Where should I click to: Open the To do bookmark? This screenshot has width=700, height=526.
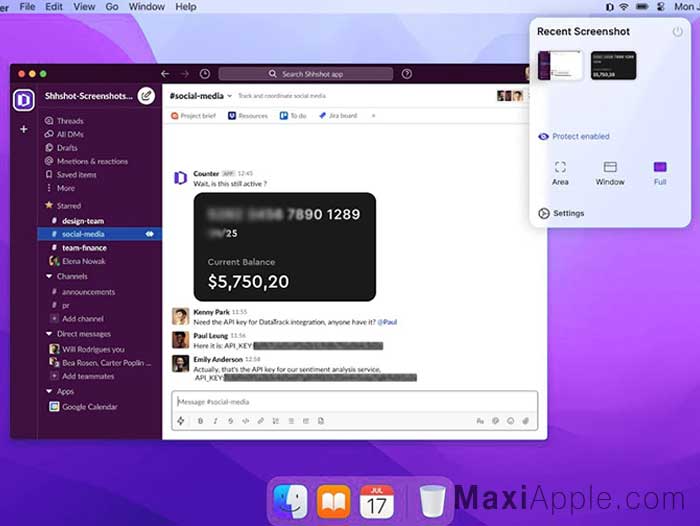pyautogui.click(x=293, y=116)
